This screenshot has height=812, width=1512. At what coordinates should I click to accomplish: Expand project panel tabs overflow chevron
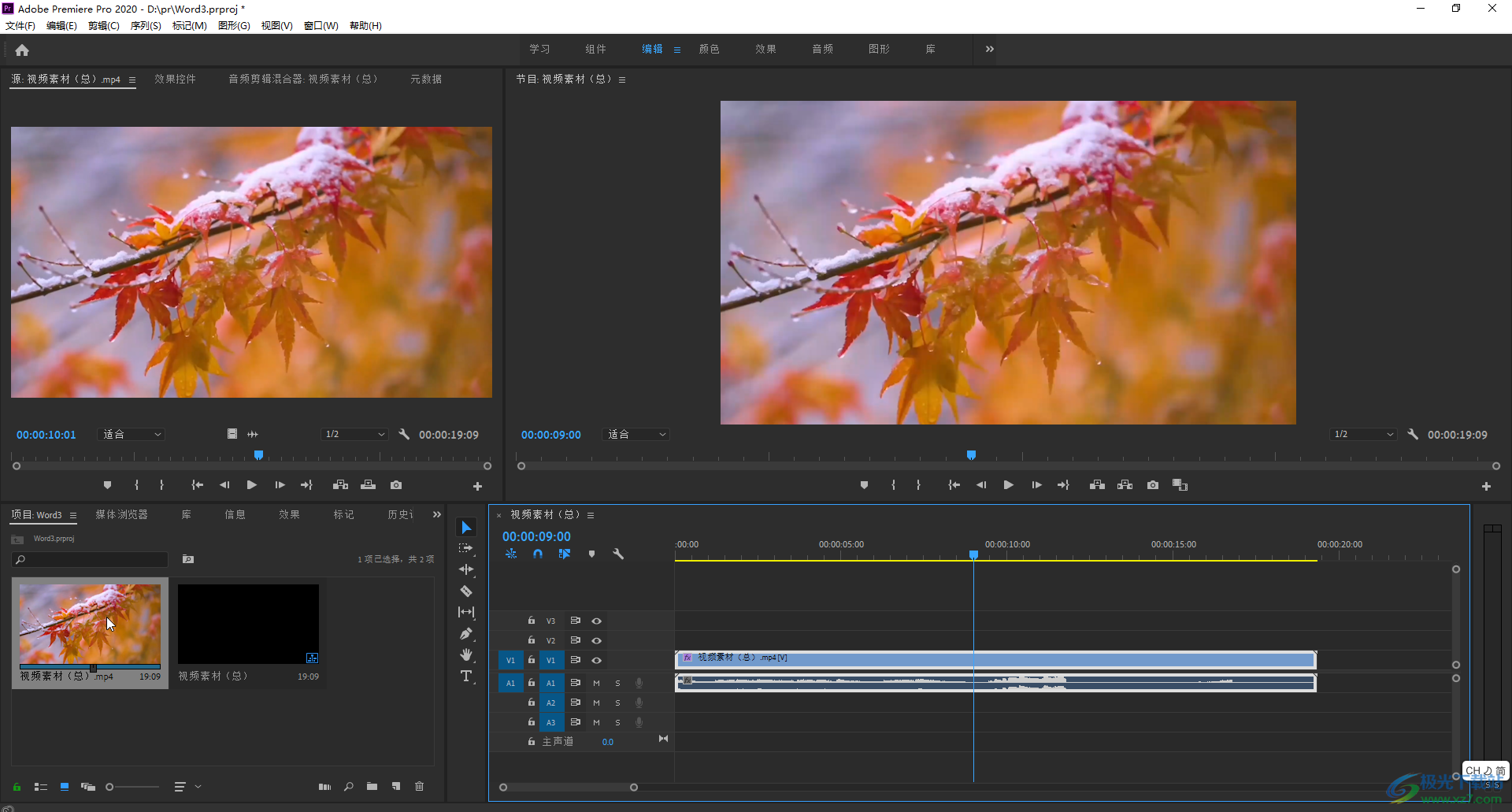tap(437, 514)
